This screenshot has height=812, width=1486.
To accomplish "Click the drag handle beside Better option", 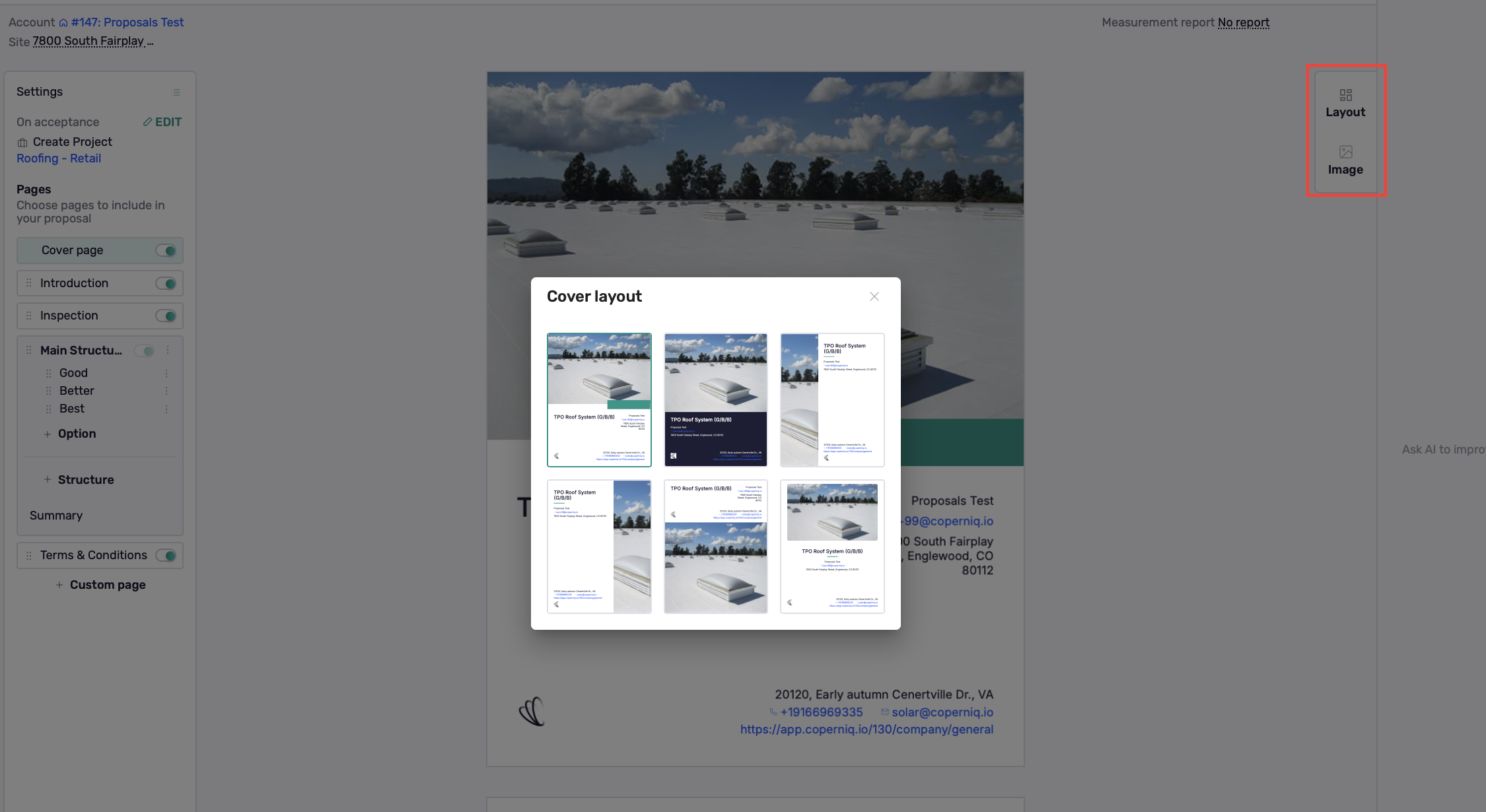I will (x=48, y=391).
